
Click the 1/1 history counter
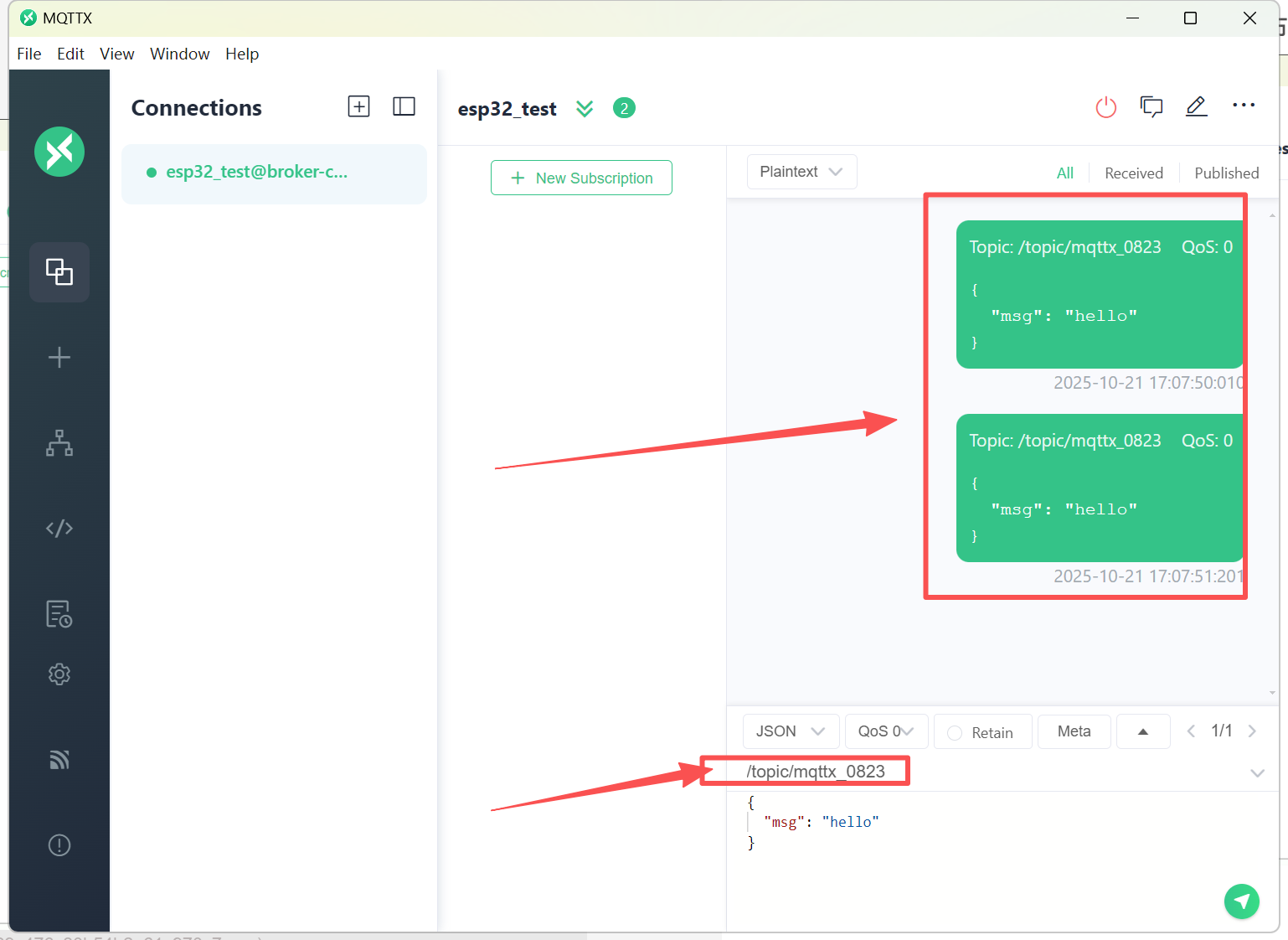point(1222,731)
